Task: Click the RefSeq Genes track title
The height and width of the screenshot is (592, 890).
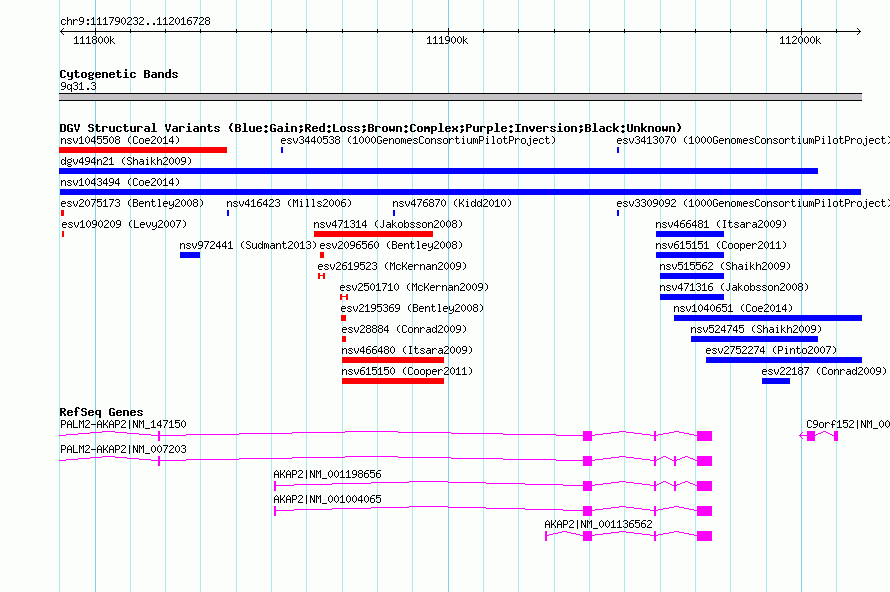Action: (x=101, y=412)
